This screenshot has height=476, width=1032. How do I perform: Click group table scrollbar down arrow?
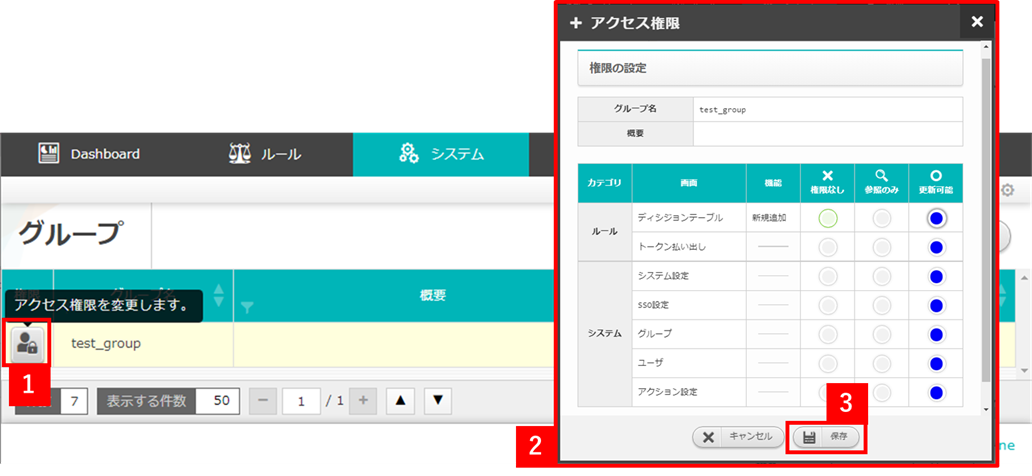tap(1024, 371)
